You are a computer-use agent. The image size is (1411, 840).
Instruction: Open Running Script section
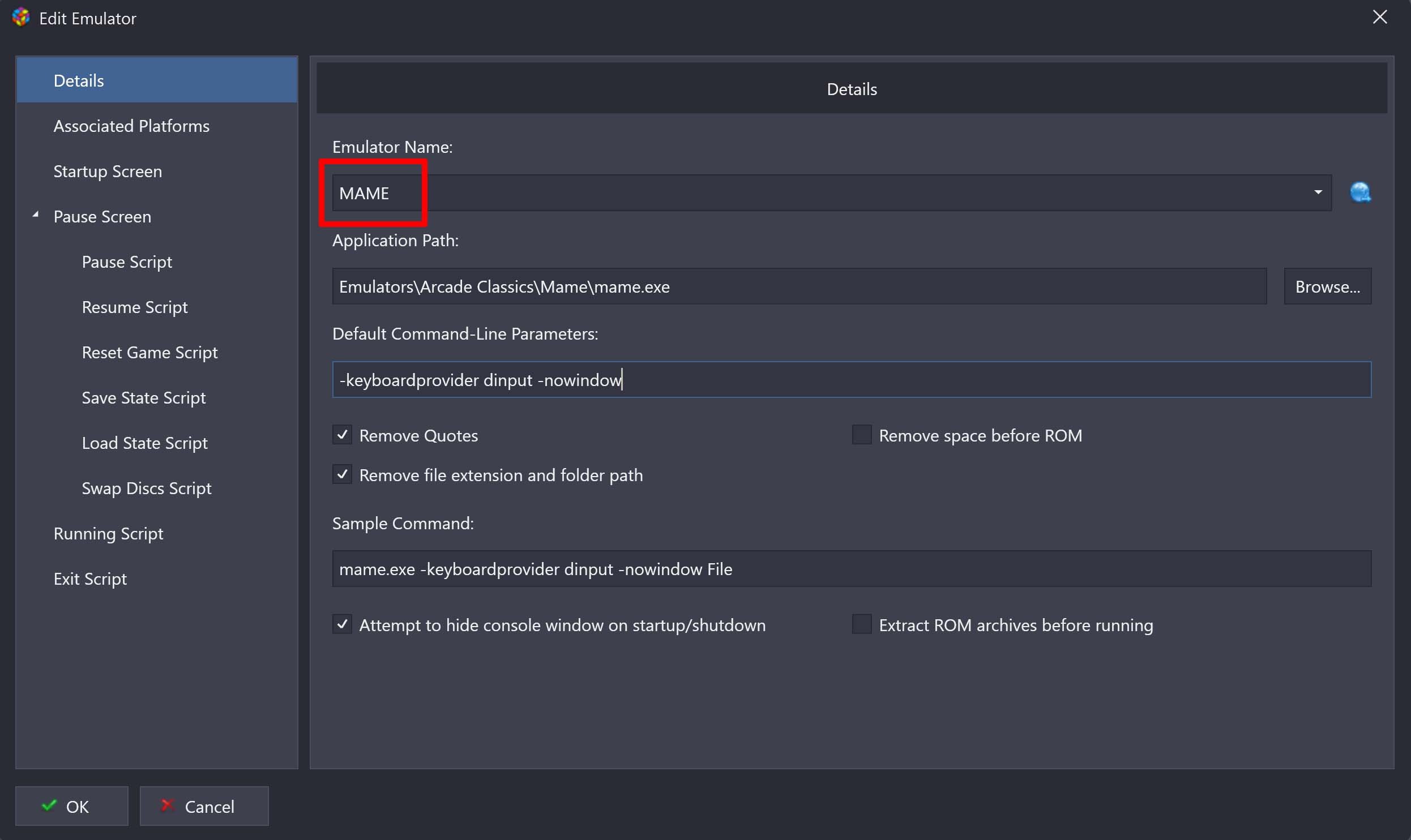pos(157,533)
